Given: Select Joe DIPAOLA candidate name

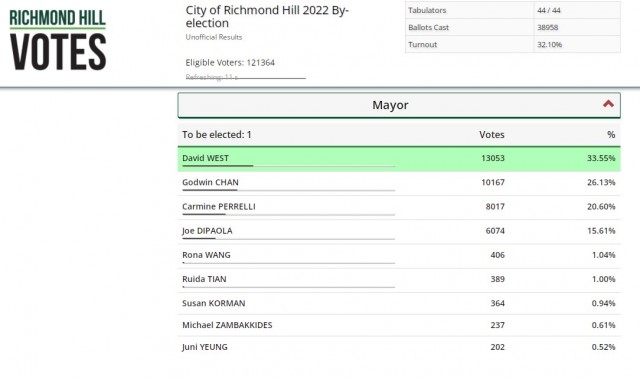Looking at the screenshot, I should click(x=207, y=231).
